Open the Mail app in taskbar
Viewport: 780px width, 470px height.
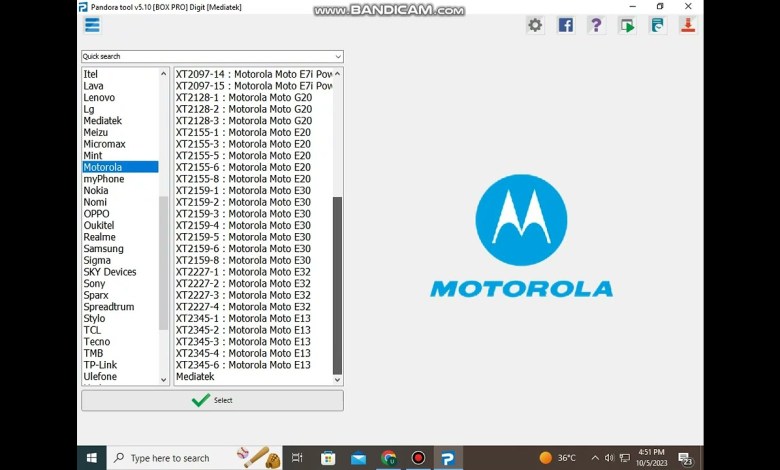[x=358, y=458]
